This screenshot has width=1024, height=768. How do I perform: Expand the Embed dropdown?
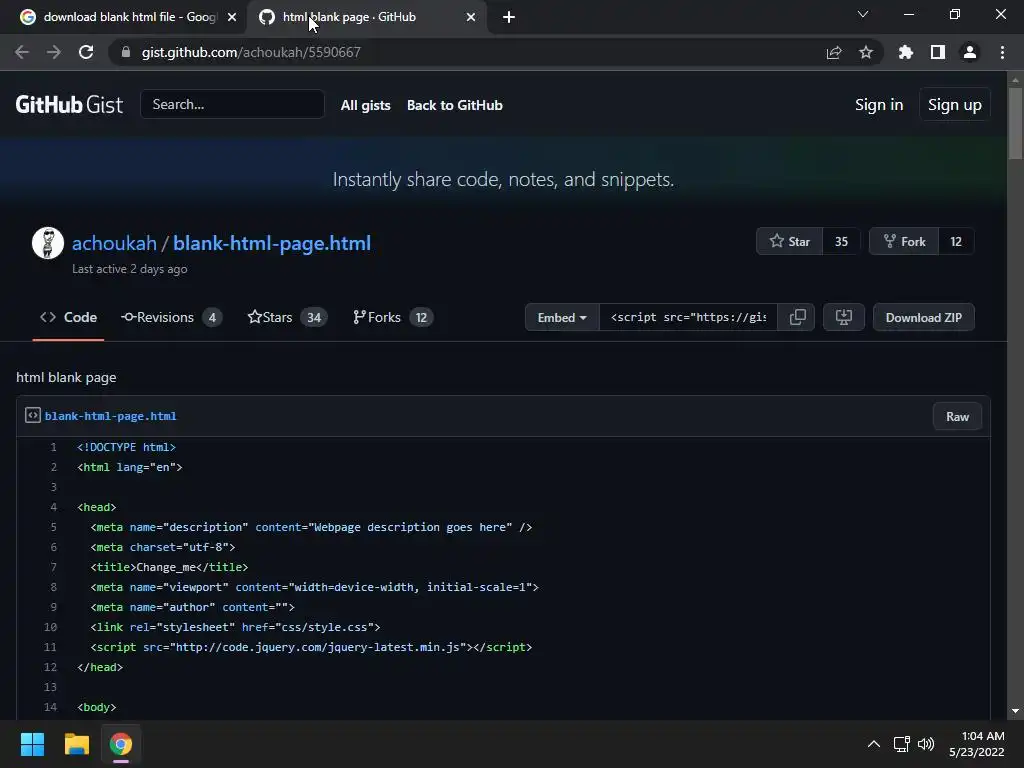point(562,317)
